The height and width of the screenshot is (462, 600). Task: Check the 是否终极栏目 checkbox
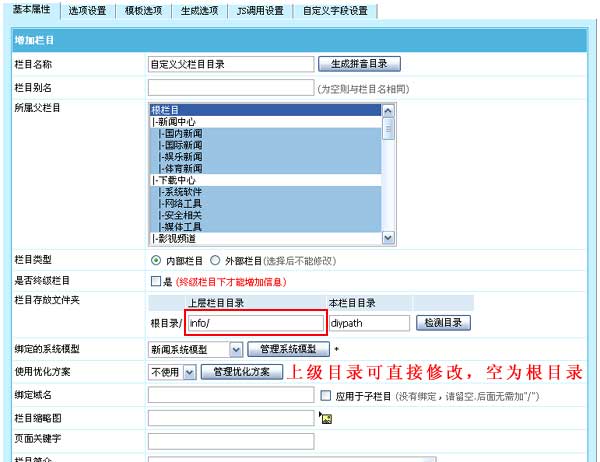pos(155,282)
